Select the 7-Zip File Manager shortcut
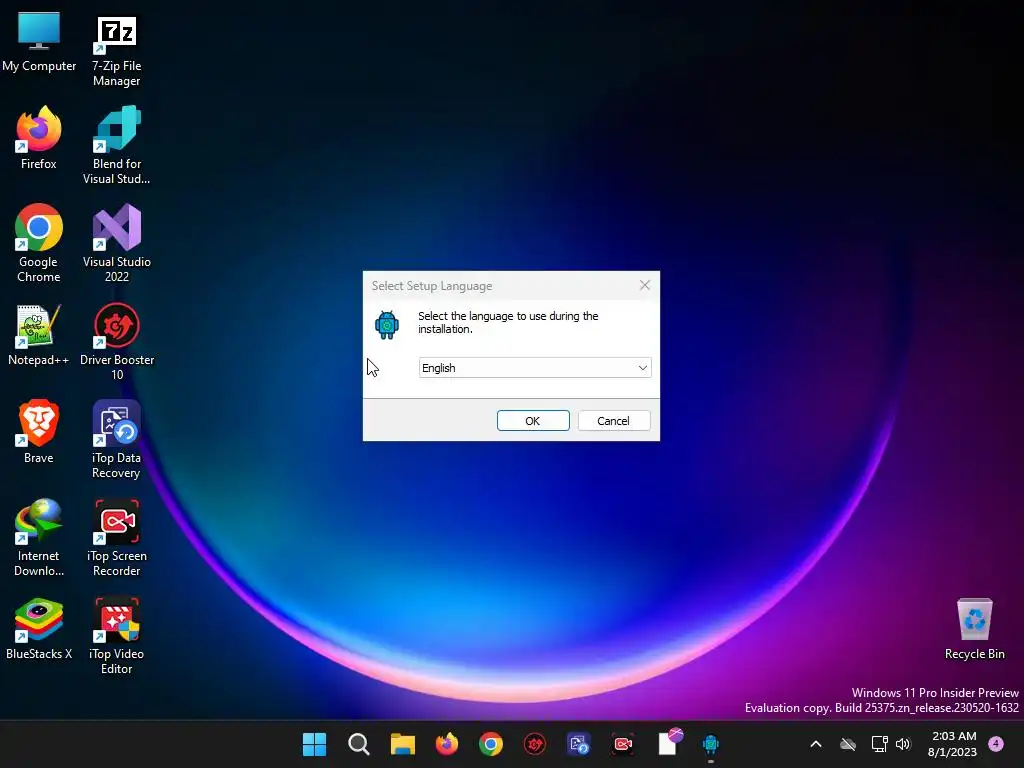This screenshot has height=768, width=1024. (x=116, y=50)
